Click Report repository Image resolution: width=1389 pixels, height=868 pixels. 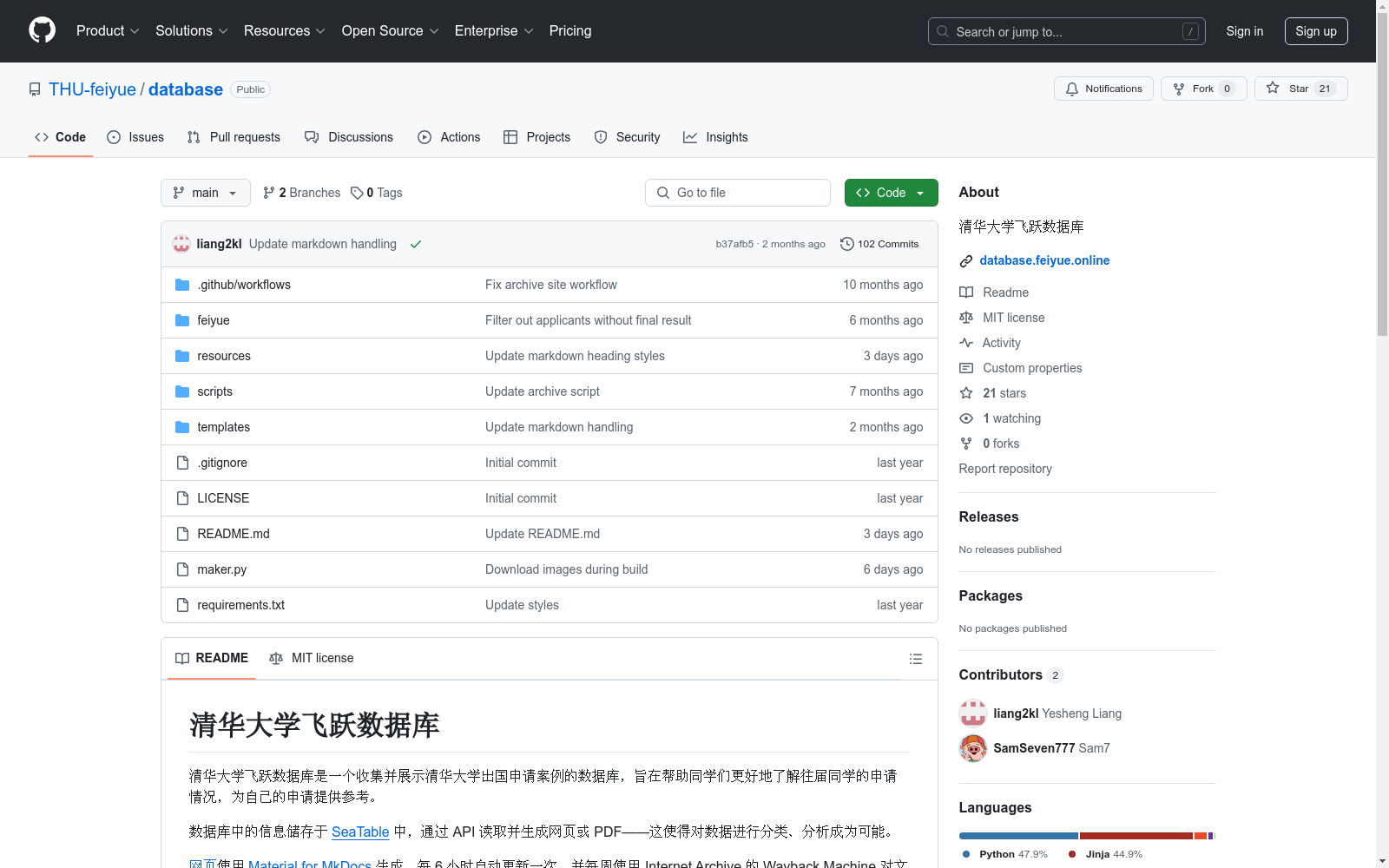[x=1005, y=469]
